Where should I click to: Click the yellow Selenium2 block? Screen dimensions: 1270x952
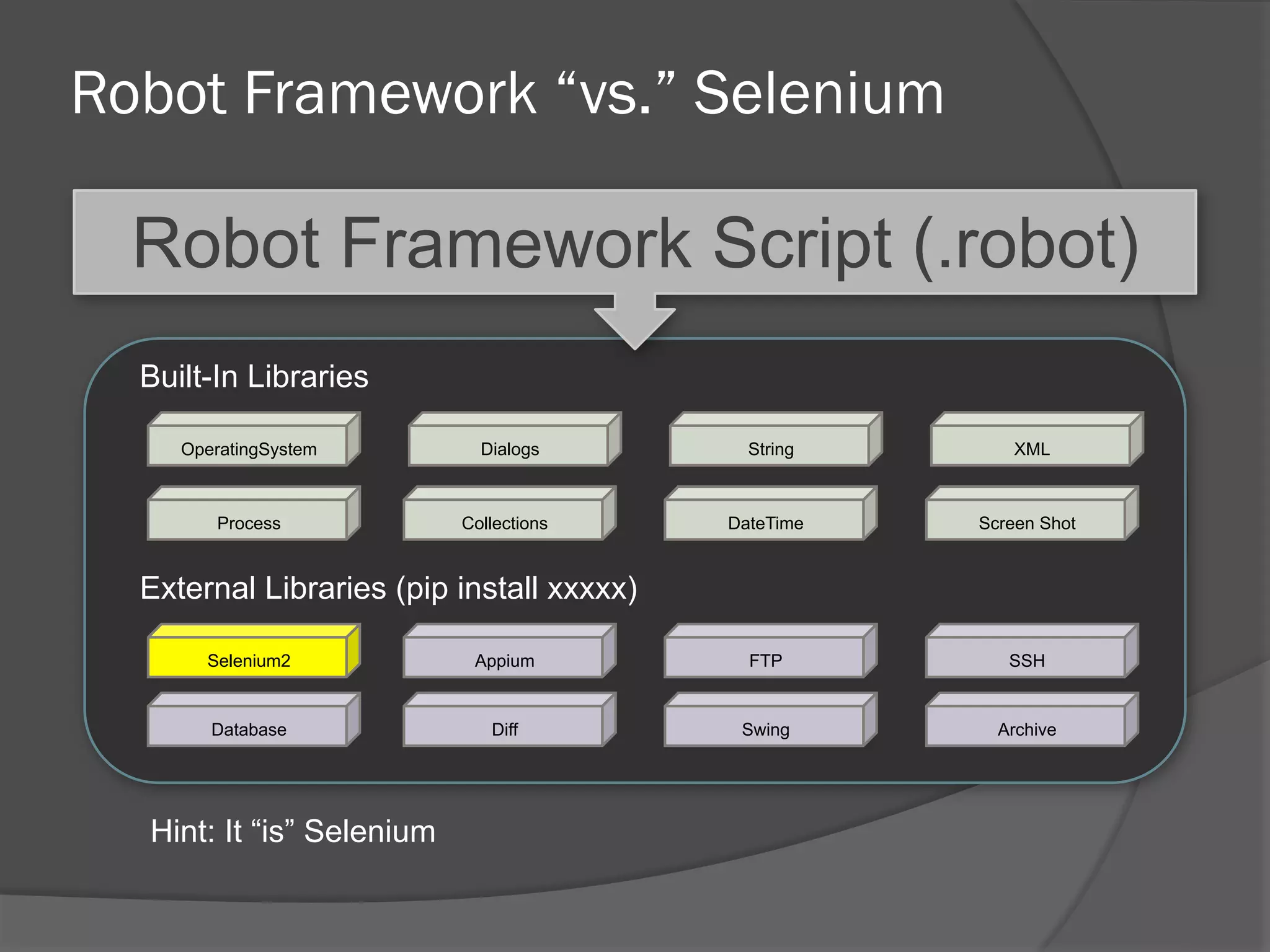tap(249, 659)
